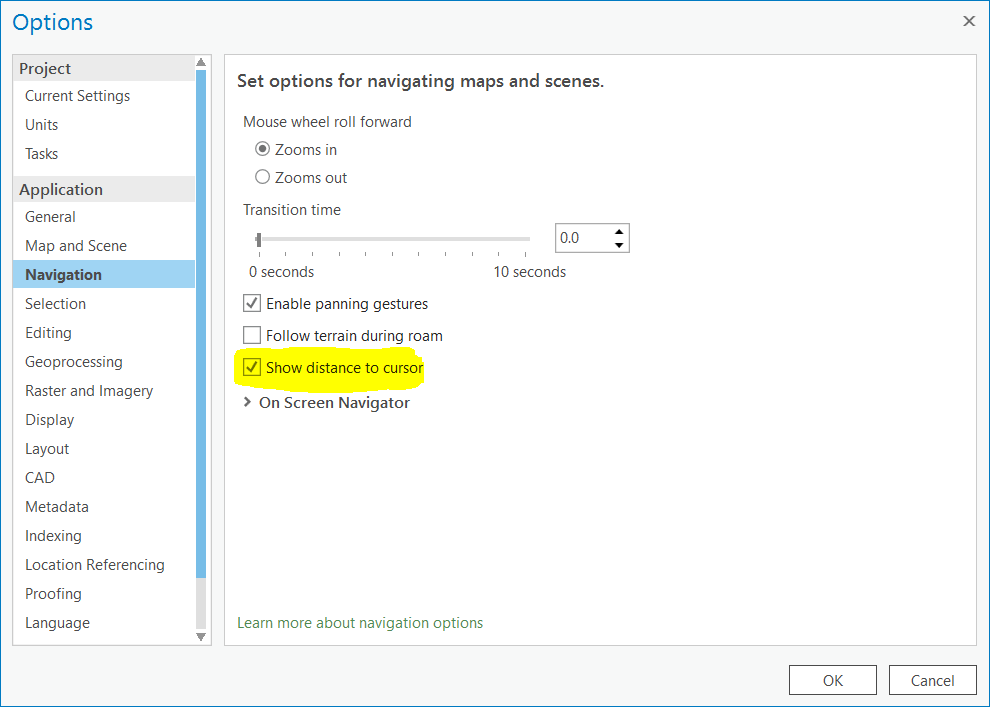This screenshot has height=707, width=990.
Task: Open the Map and Scene options
Action: tap(76, 246)
